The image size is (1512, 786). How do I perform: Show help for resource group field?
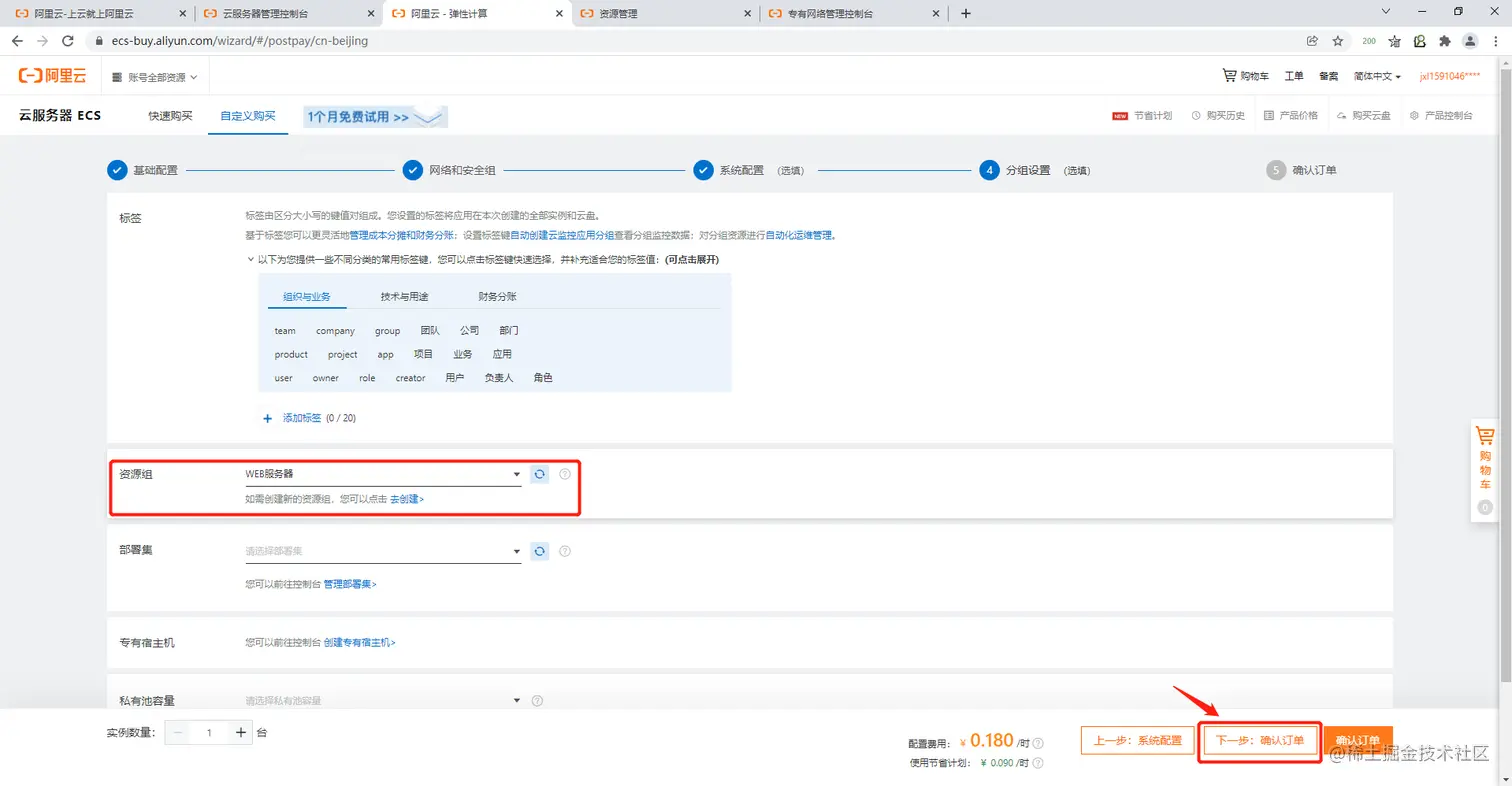(565, 474)
